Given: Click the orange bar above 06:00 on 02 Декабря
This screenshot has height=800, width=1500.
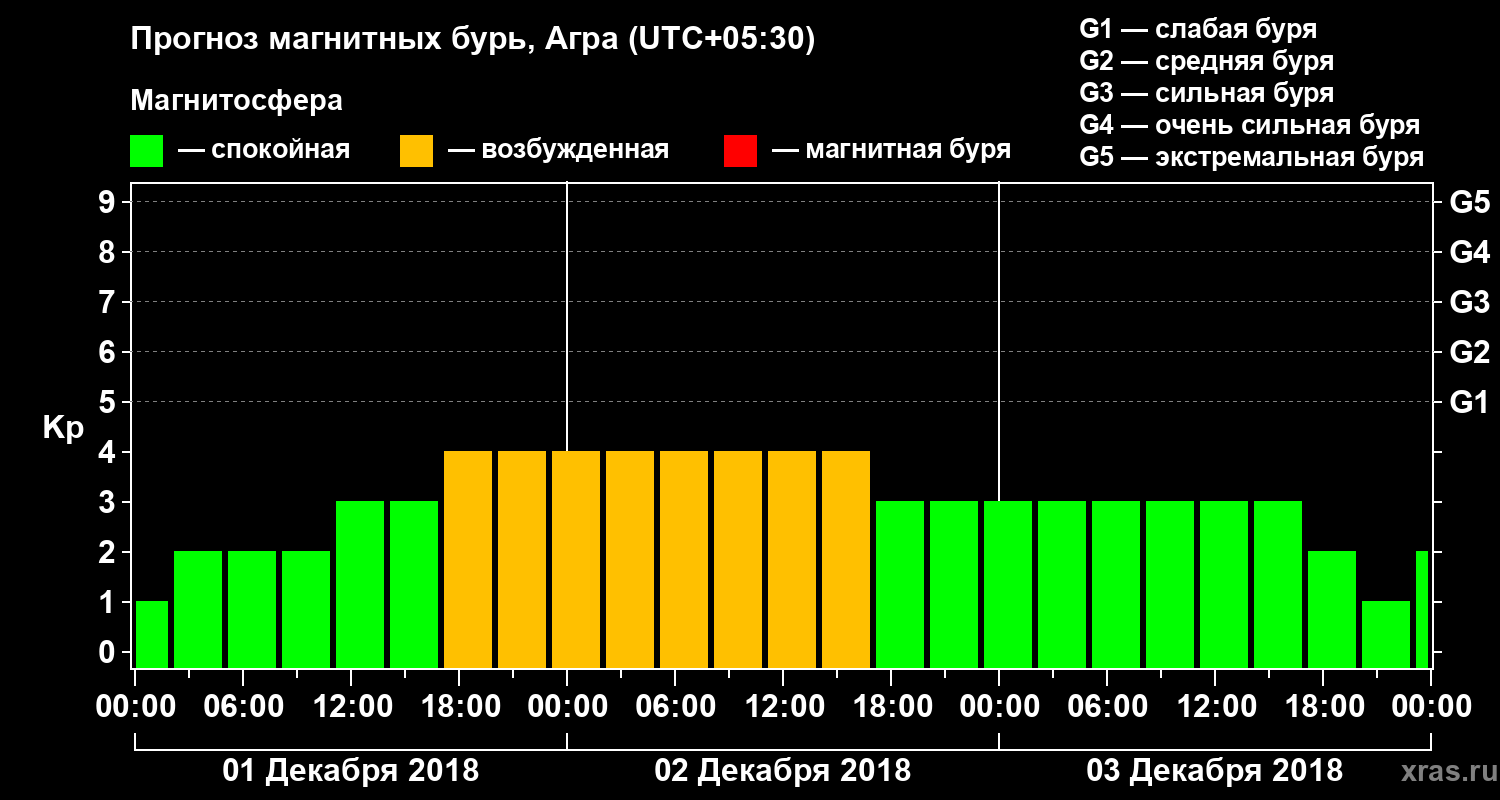Looking at the screenshot, I should (684, 559).
